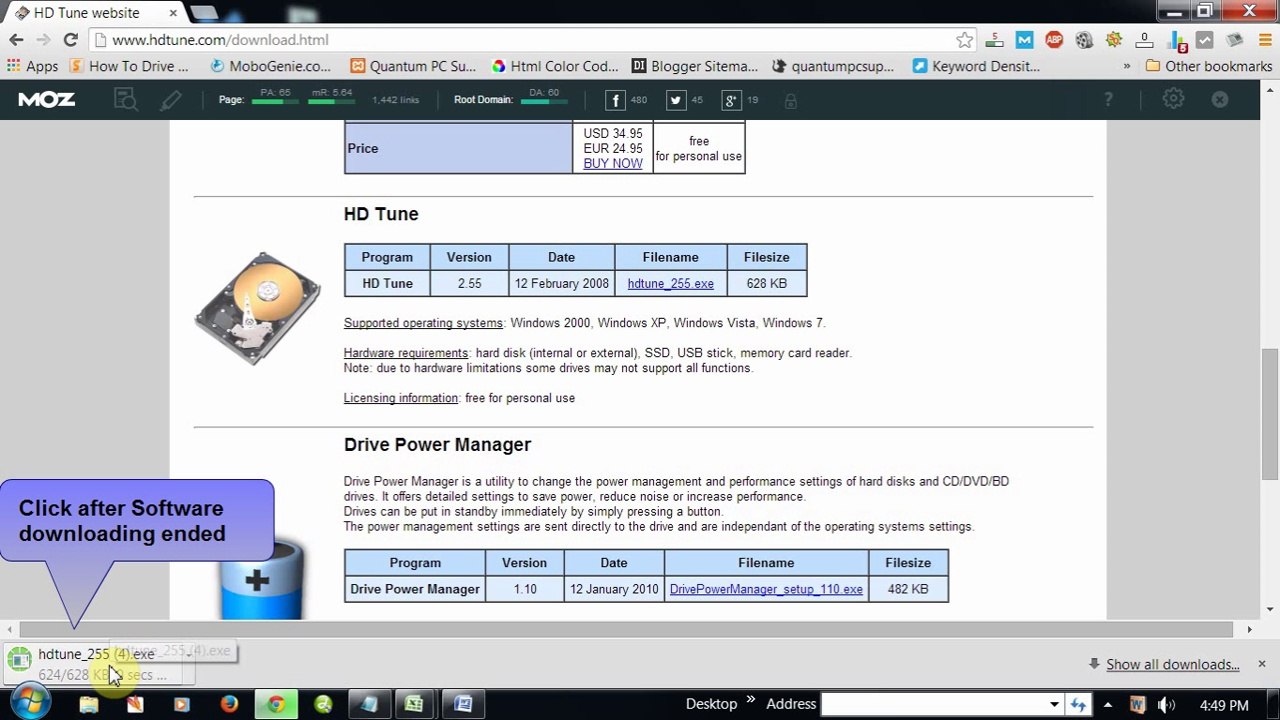Click the Facebook share count icon

point(616,100)
